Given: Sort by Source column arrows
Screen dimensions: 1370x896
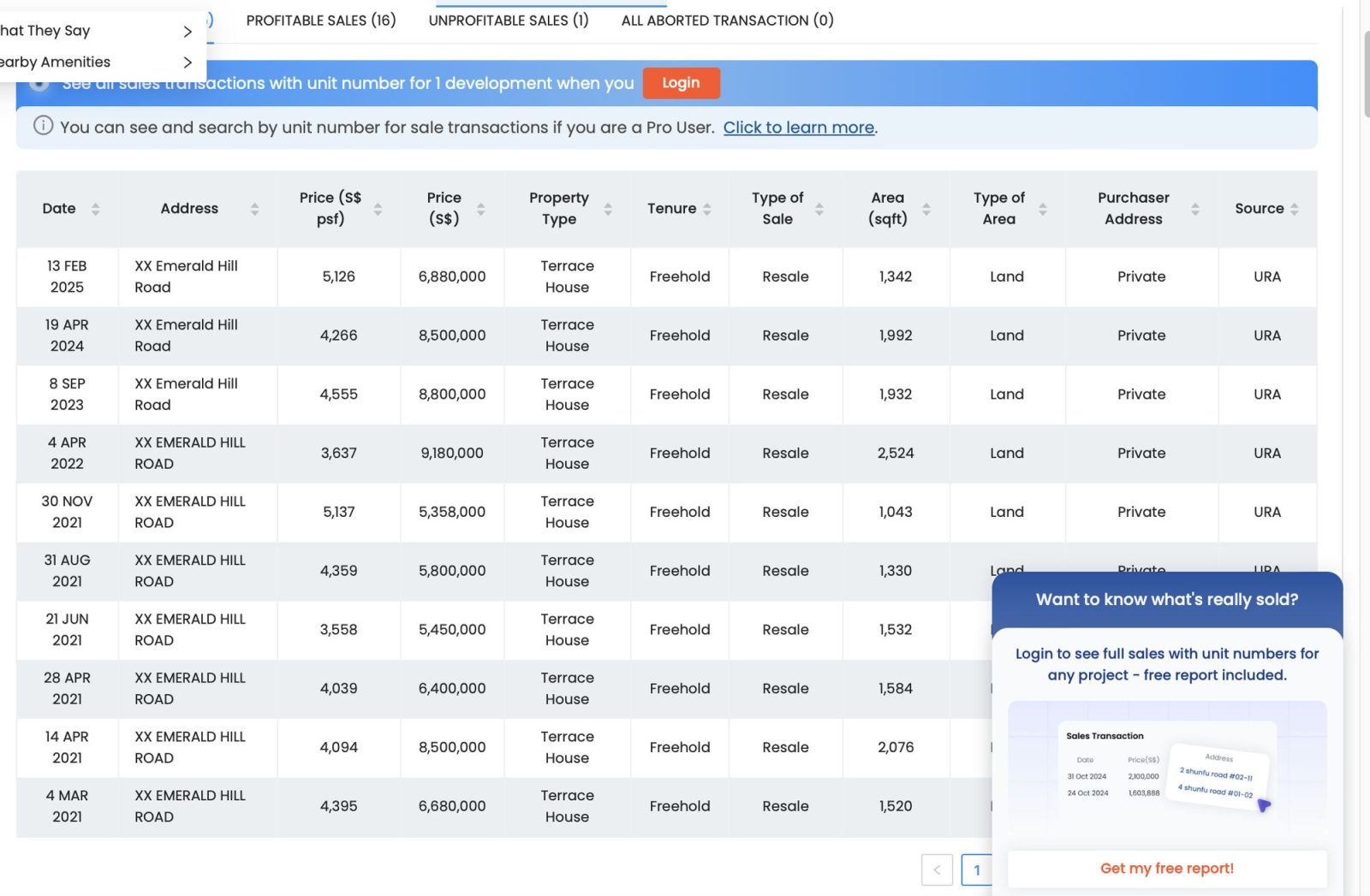Looking at the screenshot, I should (x=1294, y=209).
